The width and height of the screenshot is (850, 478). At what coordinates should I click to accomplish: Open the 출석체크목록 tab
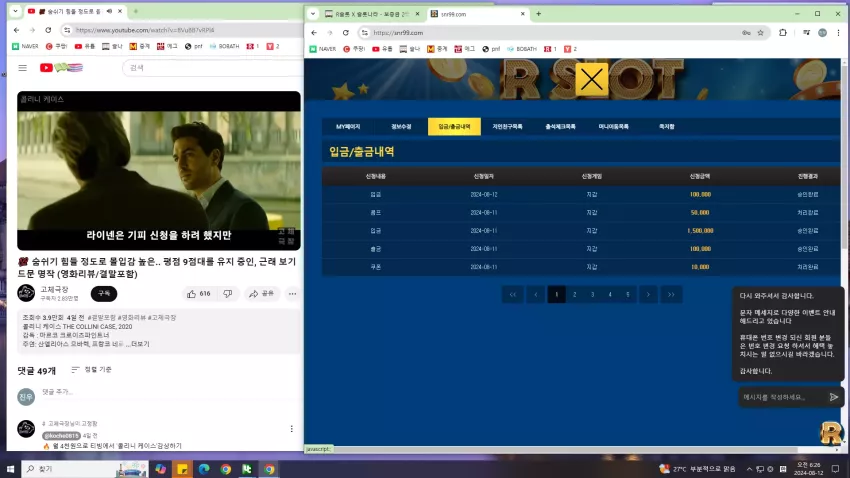561,127
